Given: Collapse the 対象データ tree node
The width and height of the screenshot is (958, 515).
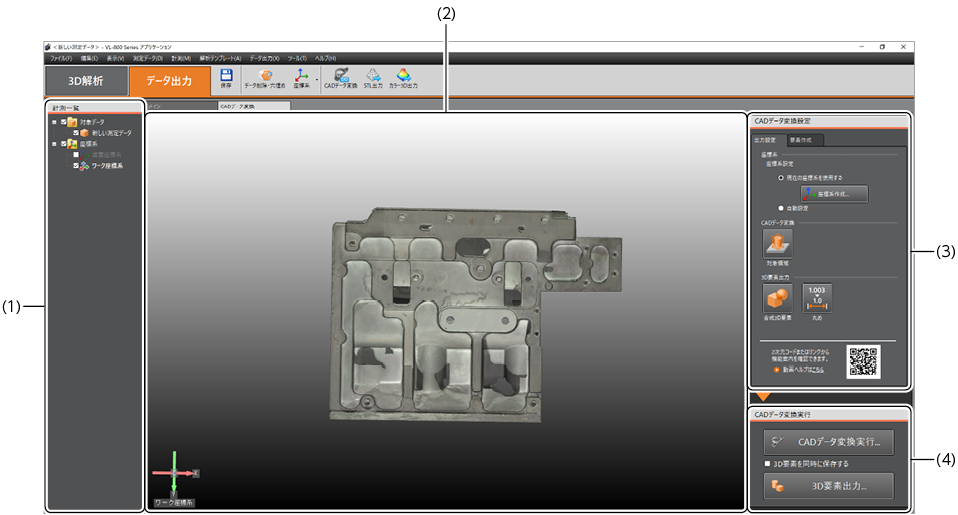Looking at the screenshot, I should pos(53,122).
